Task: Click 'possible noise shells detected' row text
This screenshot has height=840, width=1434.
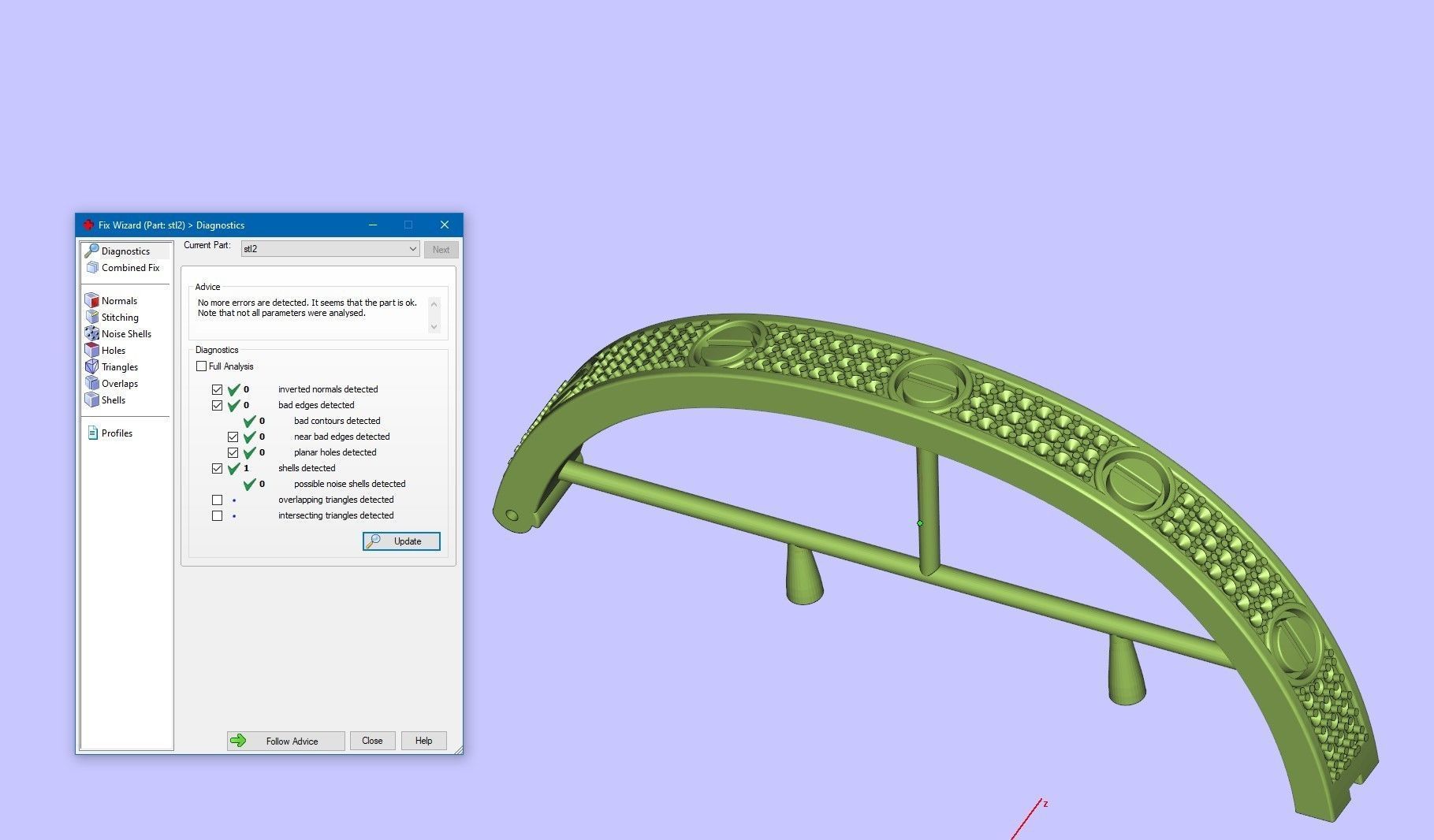Action: click(x=349, y=484)
